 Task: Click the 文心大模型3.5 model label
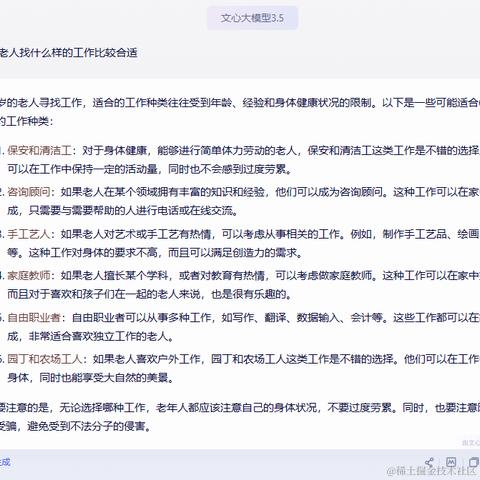[252, 18]
